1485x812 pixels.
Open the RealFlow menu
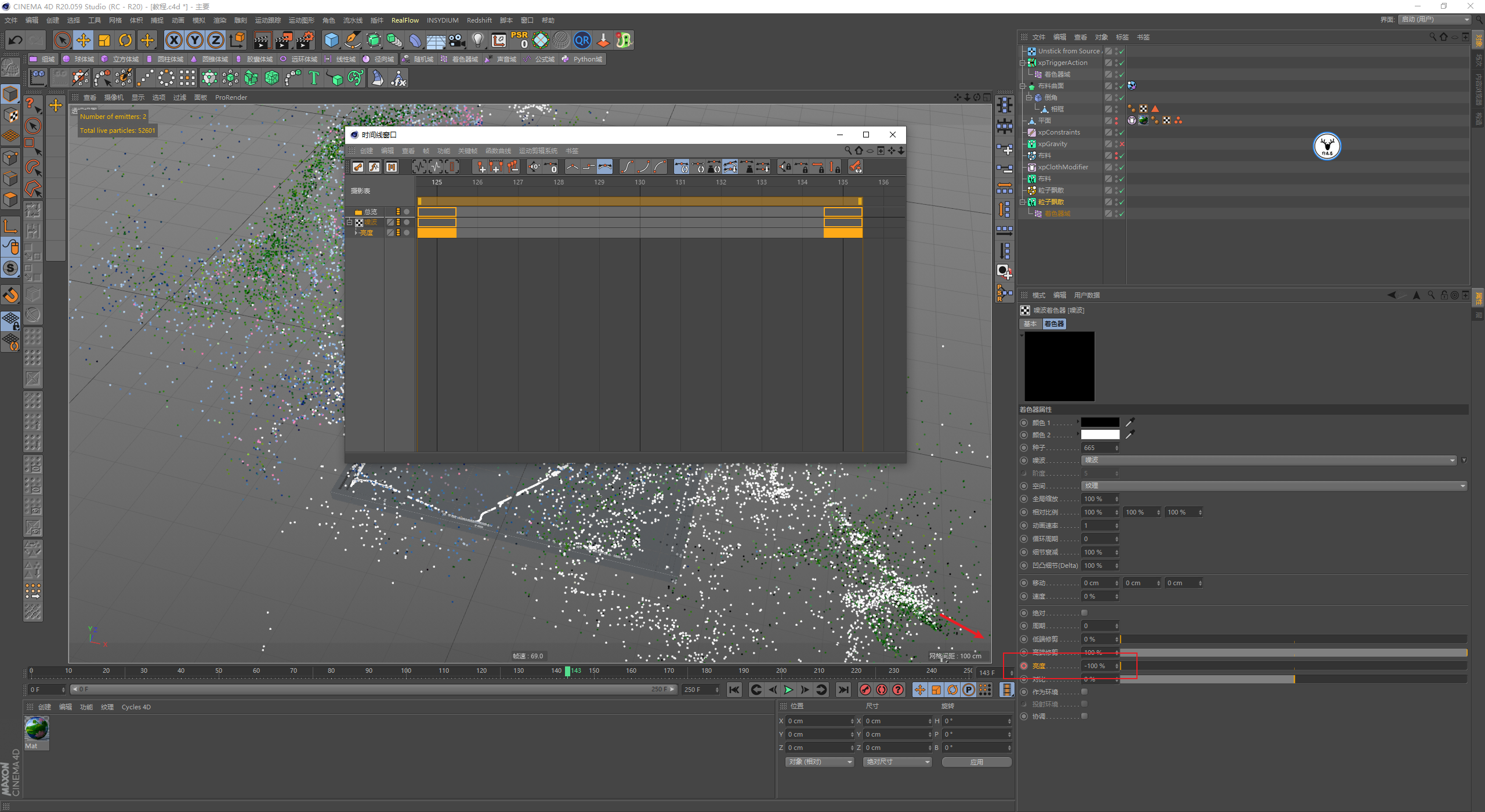coord(404,20)
